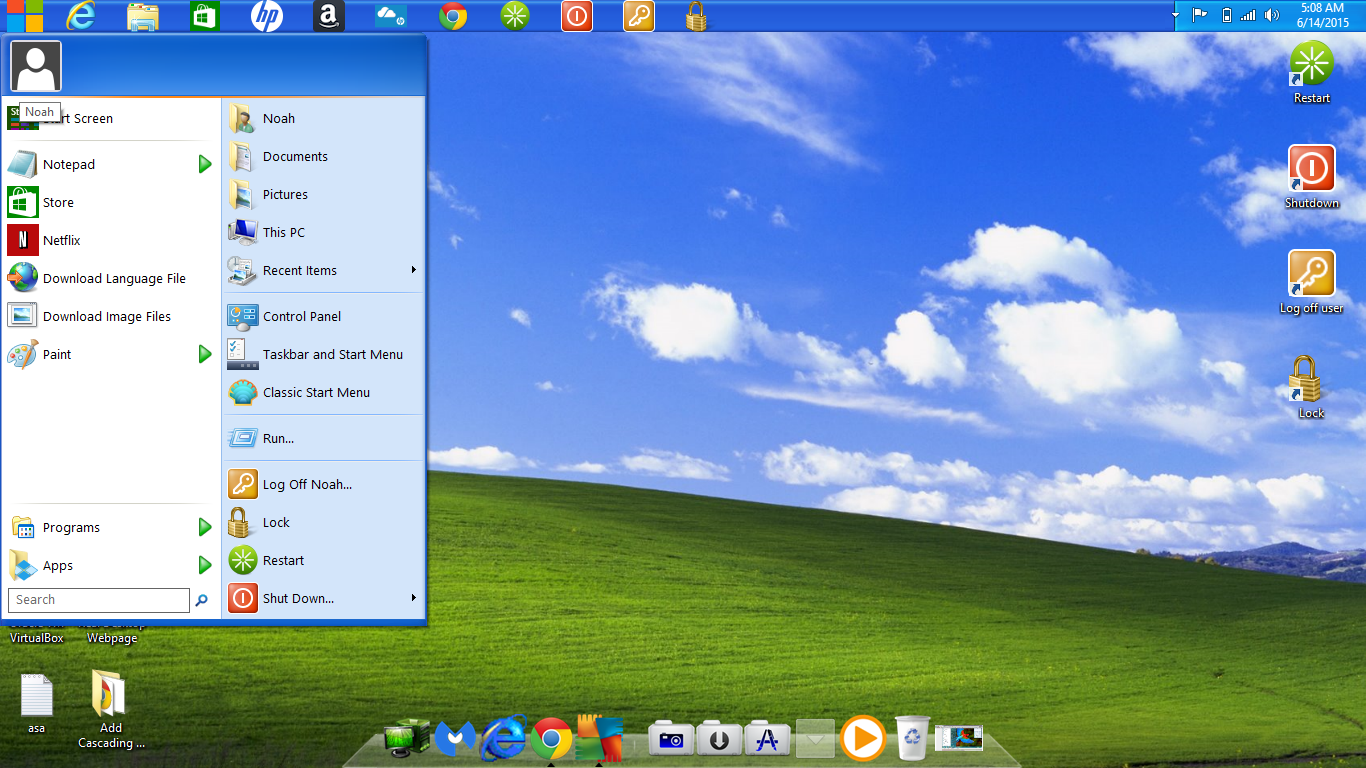Open the computer monitor icon in the bottom dock

406,740
